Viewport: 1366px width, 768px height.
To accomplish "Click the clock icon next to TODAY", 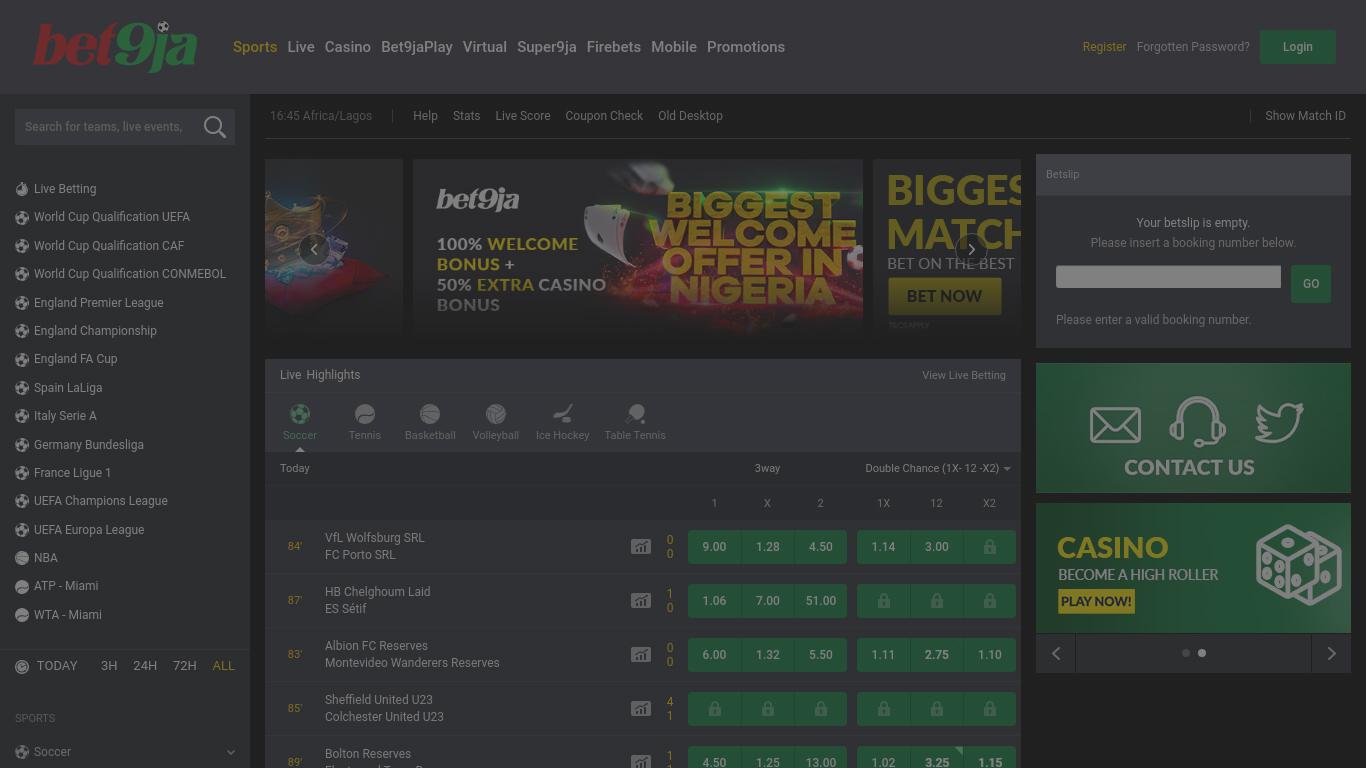I will 22,667.
